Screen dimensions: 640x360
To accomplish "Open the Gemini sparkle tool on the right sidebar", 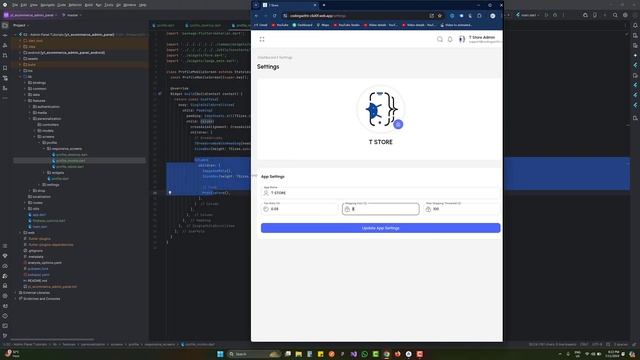I will [635, 55].
